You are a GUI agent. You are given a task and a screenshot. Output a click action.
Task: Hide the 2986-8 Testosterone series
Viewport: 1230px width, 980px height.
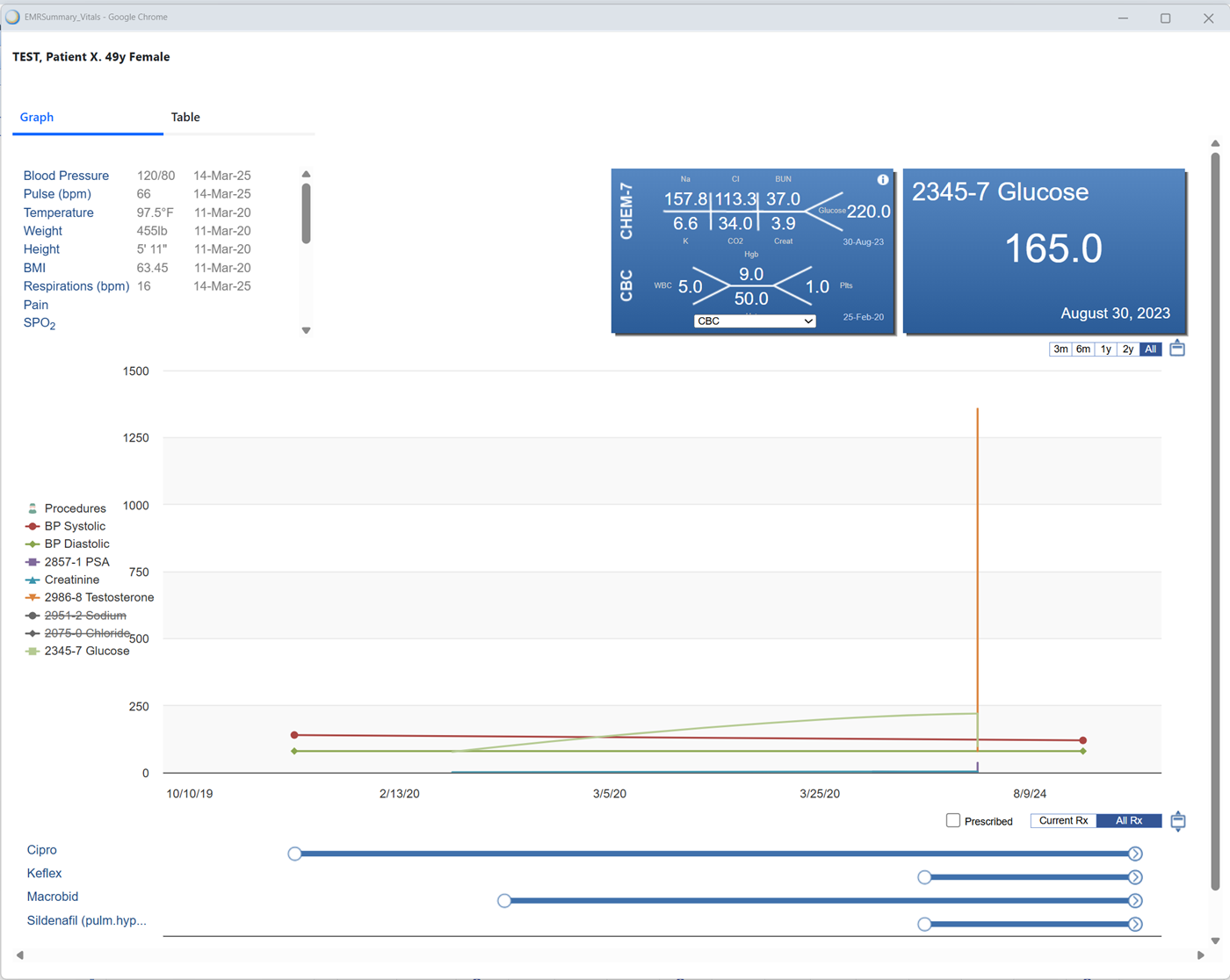tap(99, 597)
